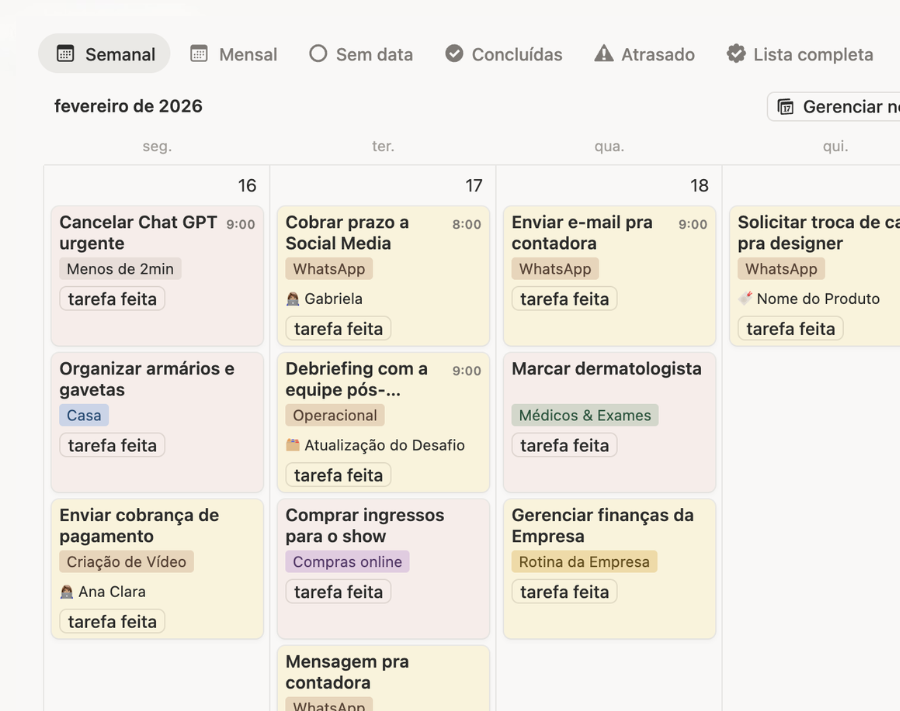Toggle tarefa feita on Marcar dermatologista
The height and width of the screenshot is (711, 900).
[x=564, y=445]
